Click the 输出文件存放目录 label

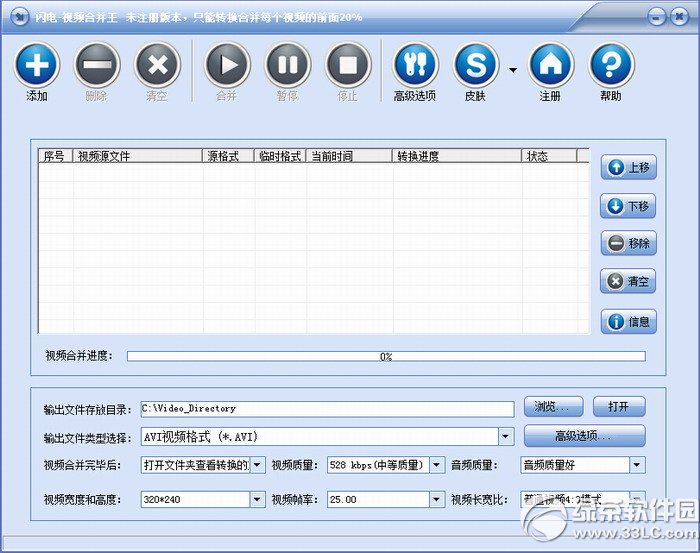click(x=88, y=410)
